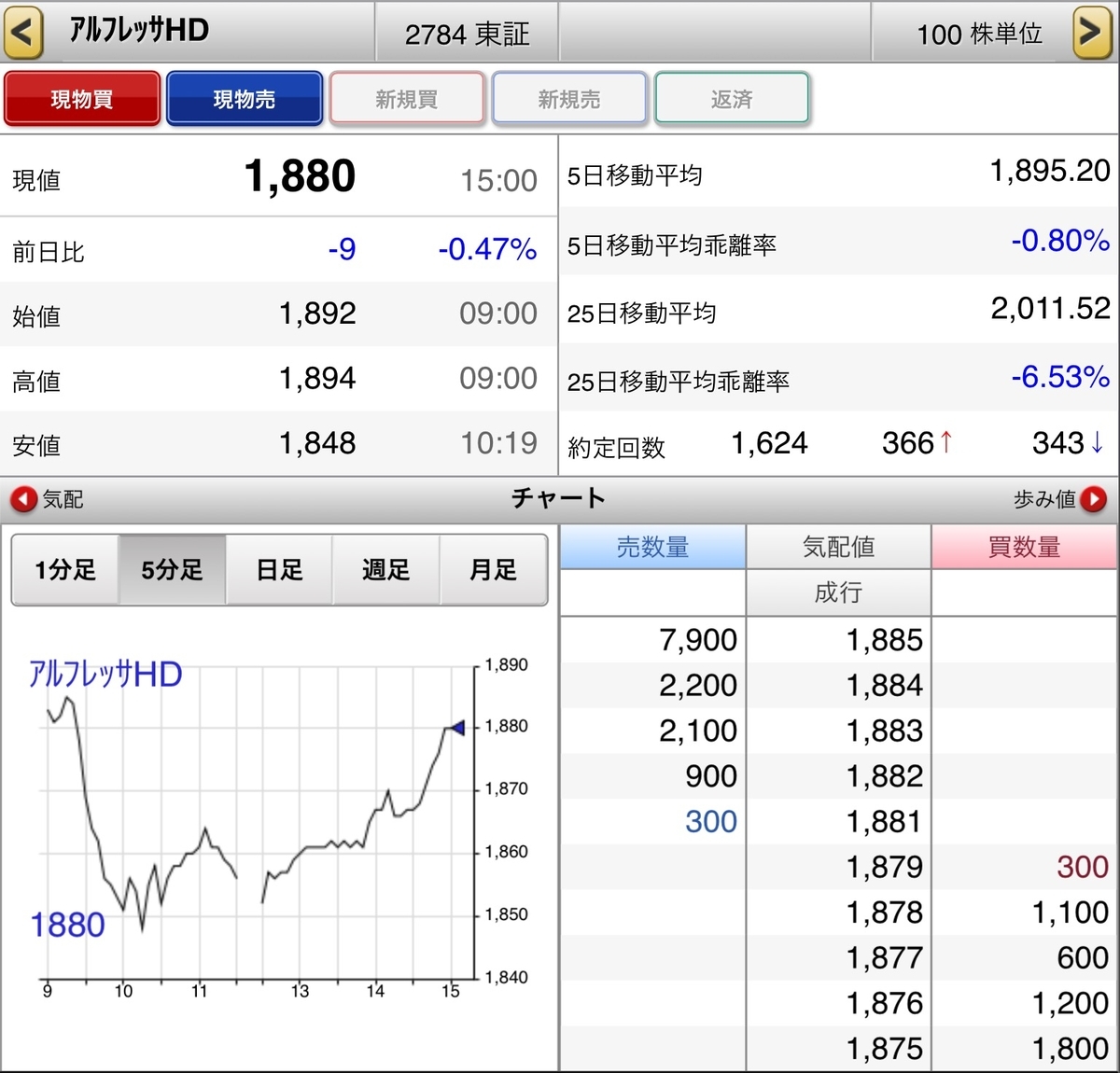Select ask price 1,884
Viewport: 1120px width, 1073px height.
pos(884,686)
